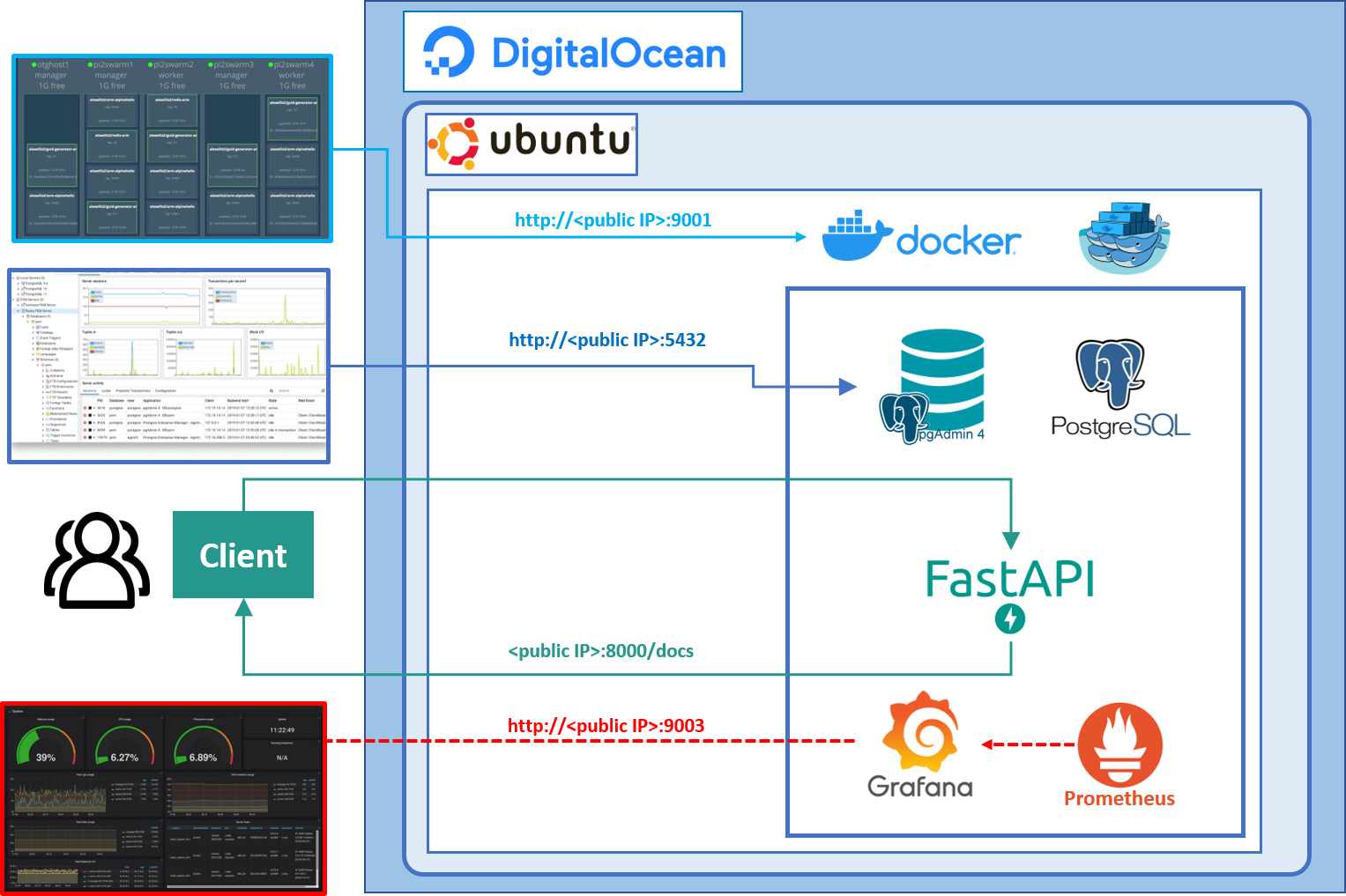Click the Grafana swirl logo
Image resolution: width=1346 pixels, height=896 pixels.
(x=920, y=730)
